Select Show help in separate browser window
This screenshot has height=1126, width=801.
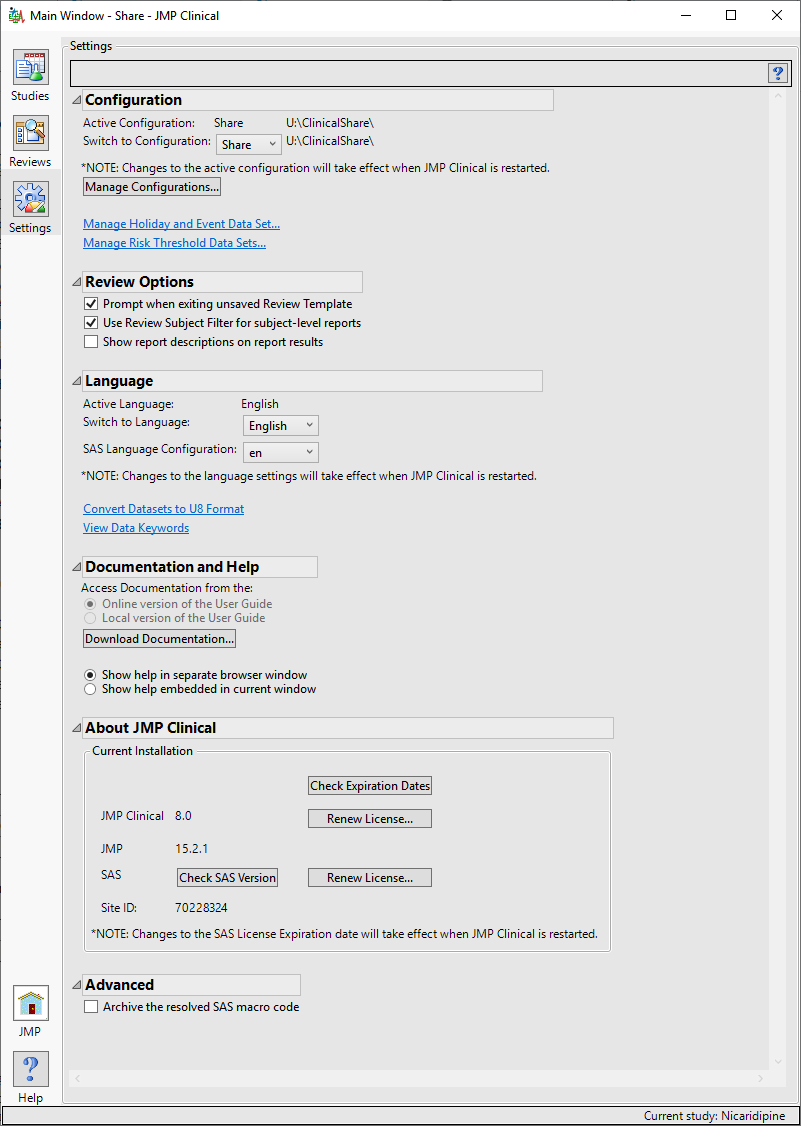[90, 675]
